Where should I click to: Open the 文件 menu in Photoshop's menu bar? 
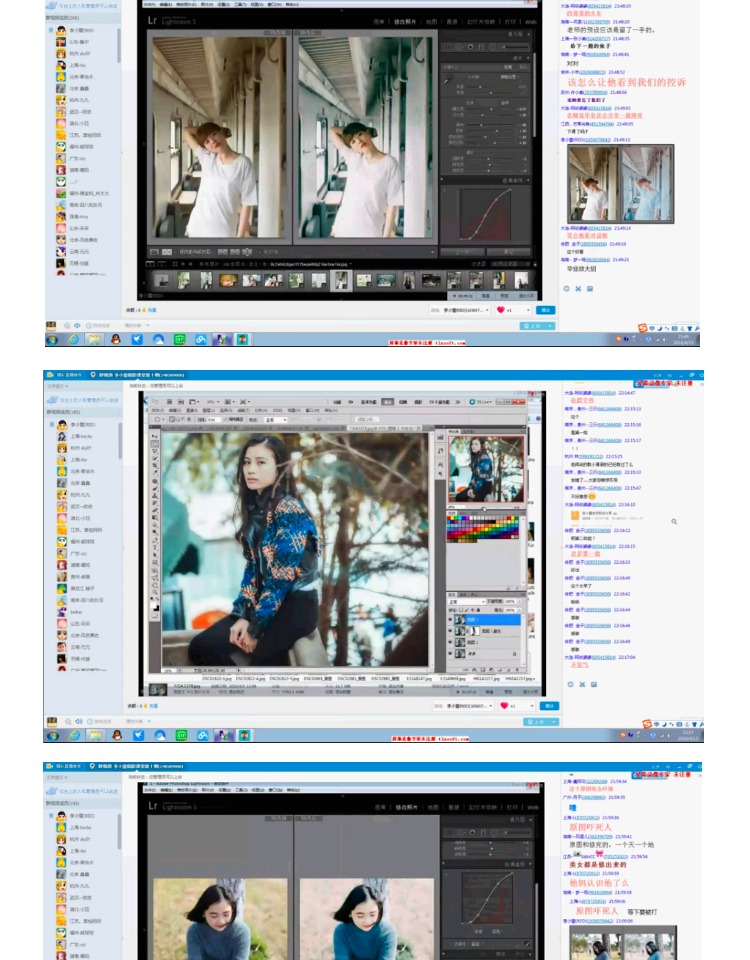(x=157, y=410)
